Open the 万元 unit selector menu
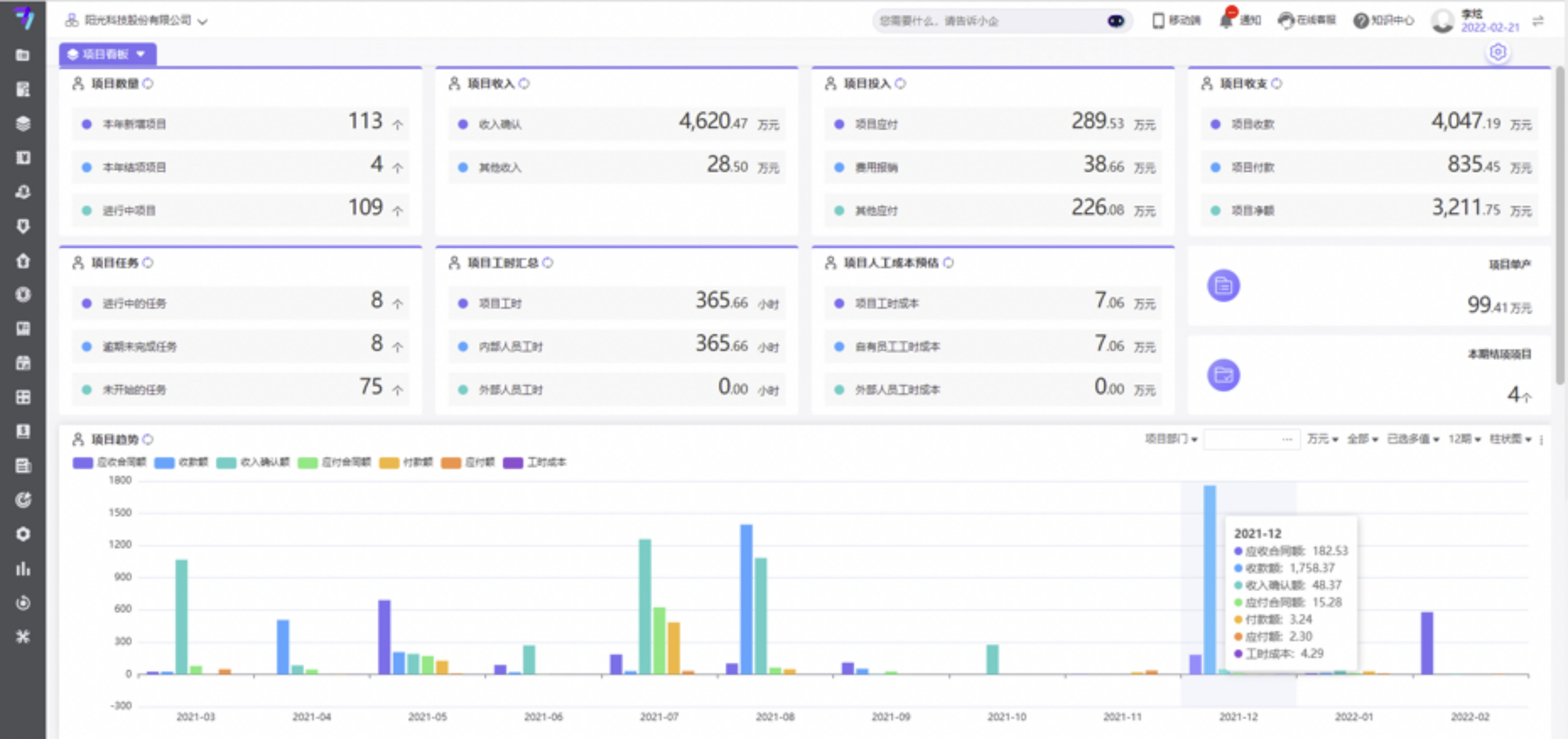 1322,439
